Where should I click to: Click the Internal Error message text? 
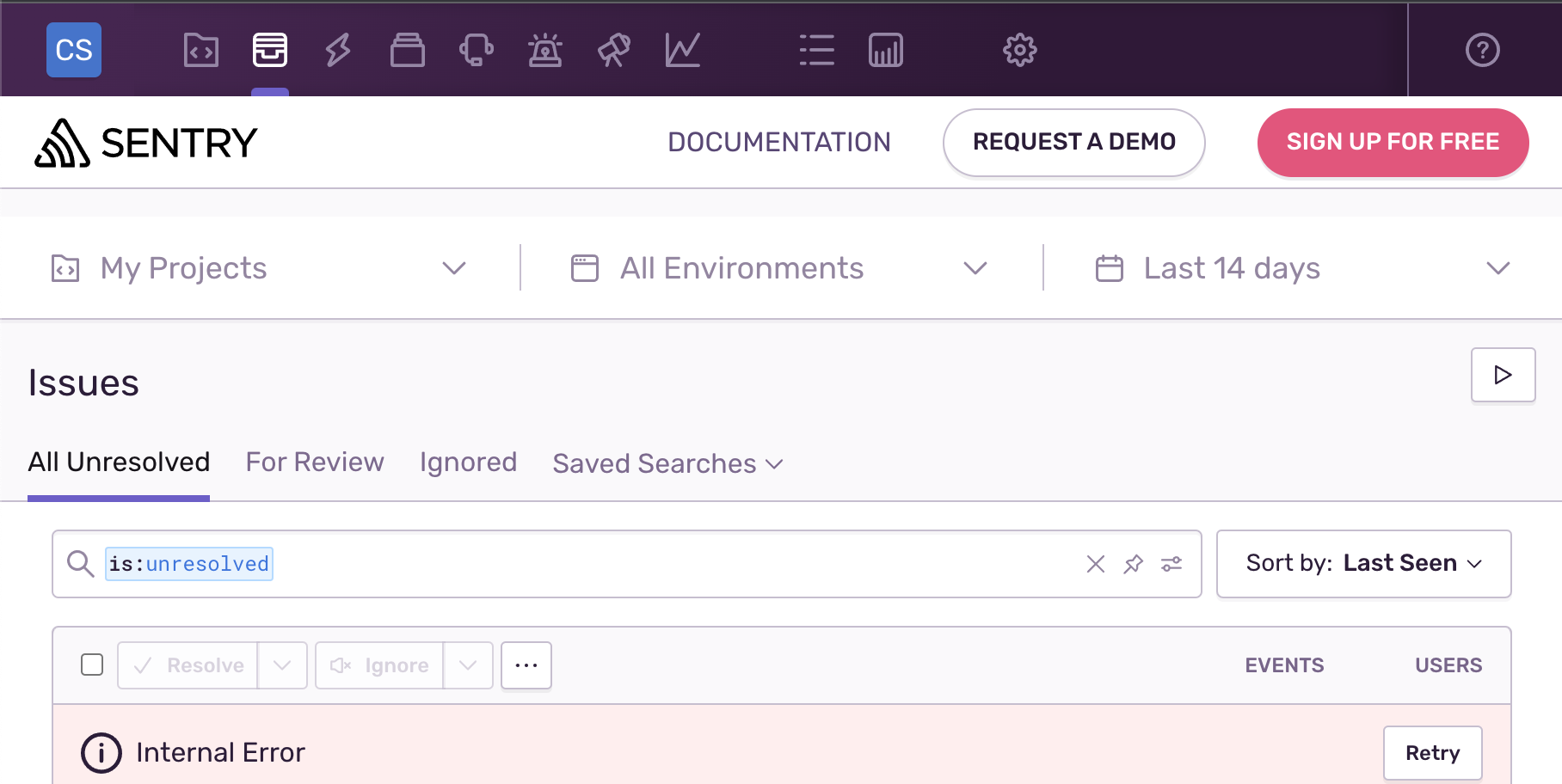pyautogui.click(x=220, y=753)
